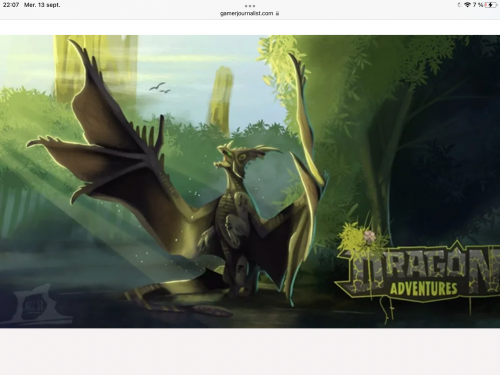
Task: Click blank area below the banner image
Action: point(250,352)
